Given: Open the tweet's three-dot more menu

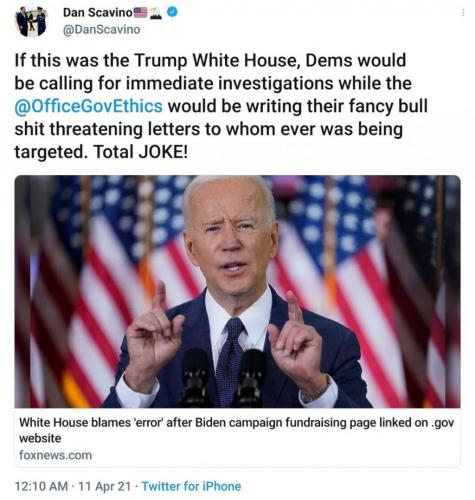Looking at the screenshot, I should (463, 13).
